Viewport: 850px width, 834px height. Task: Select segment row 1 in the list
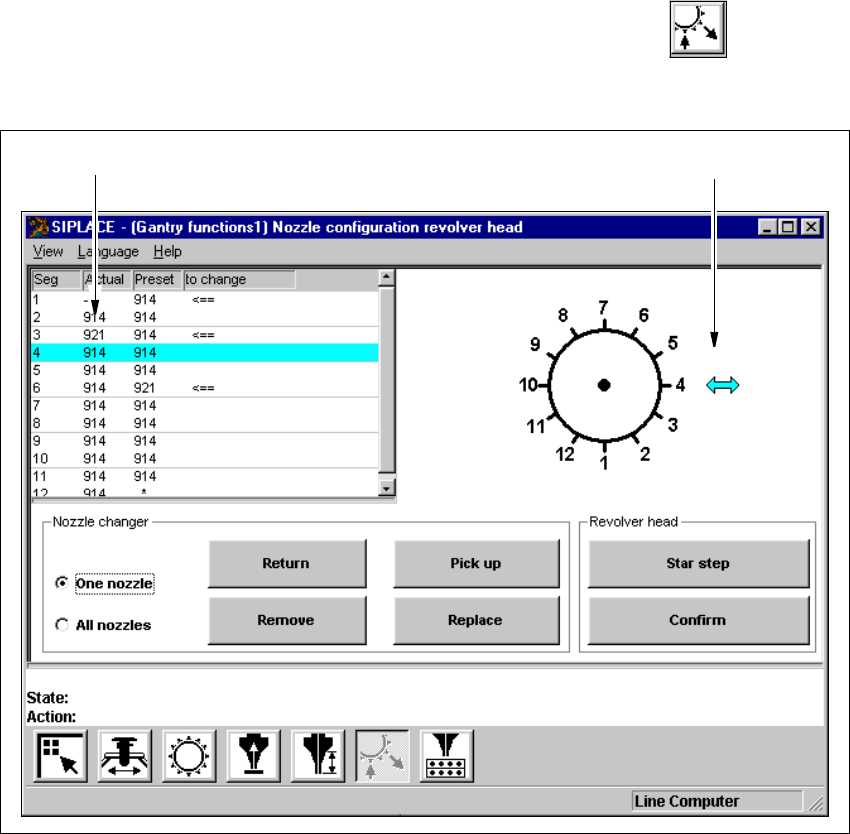(205, 299)
